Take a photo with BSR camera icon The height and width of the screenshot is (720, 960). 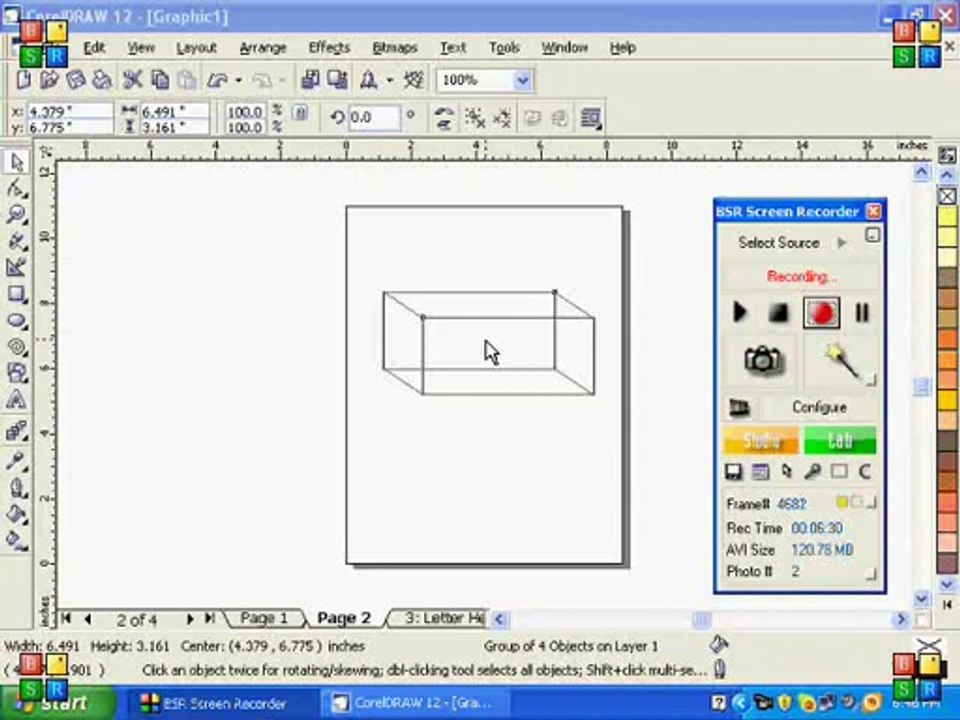(762, 359)
